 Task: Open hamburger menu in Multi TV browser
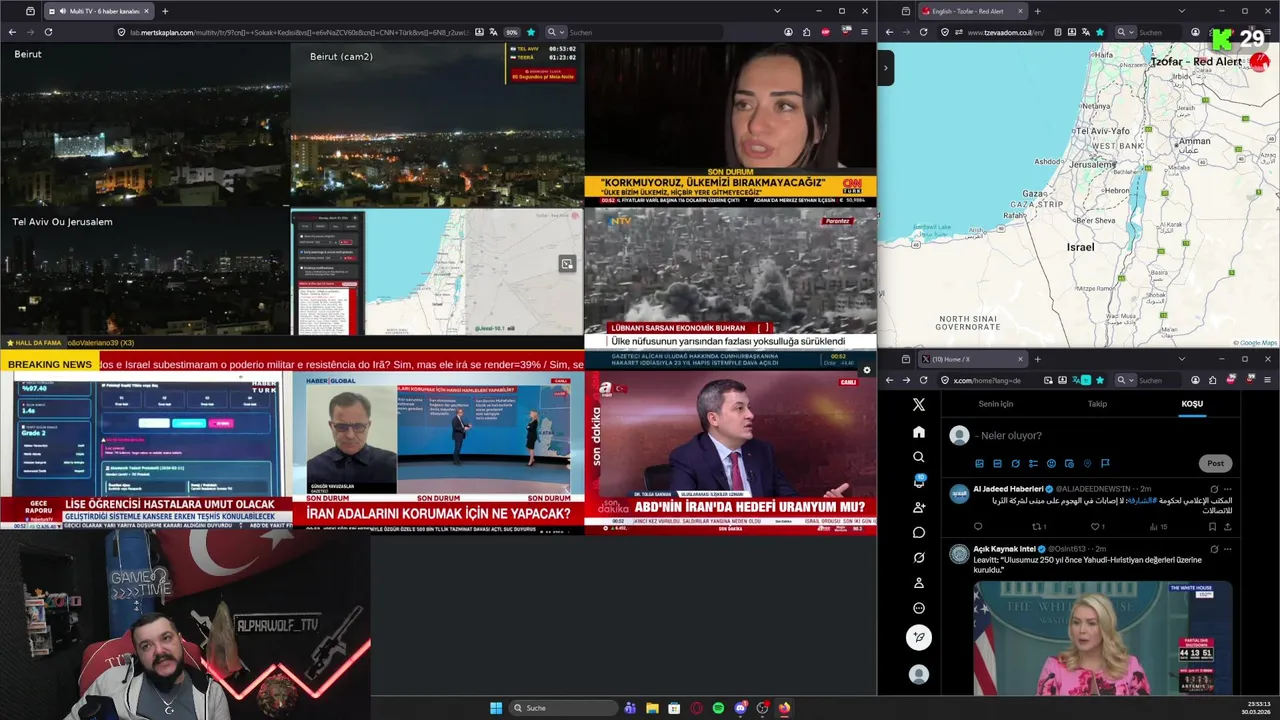pos(864,32)
